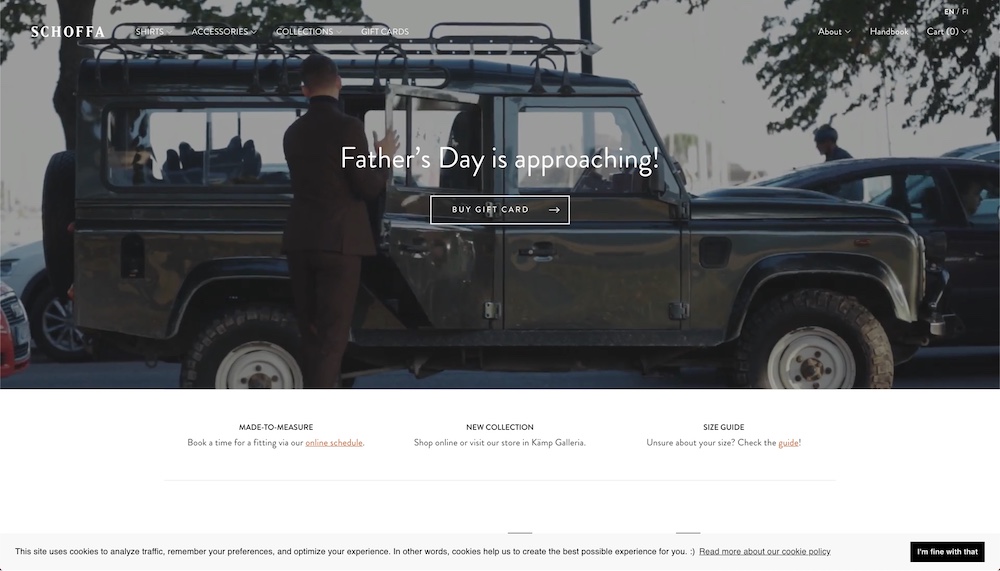This screenshot has width=1000, height=571.
Task: Read more about our cookie policy
Action: point(765,551)
